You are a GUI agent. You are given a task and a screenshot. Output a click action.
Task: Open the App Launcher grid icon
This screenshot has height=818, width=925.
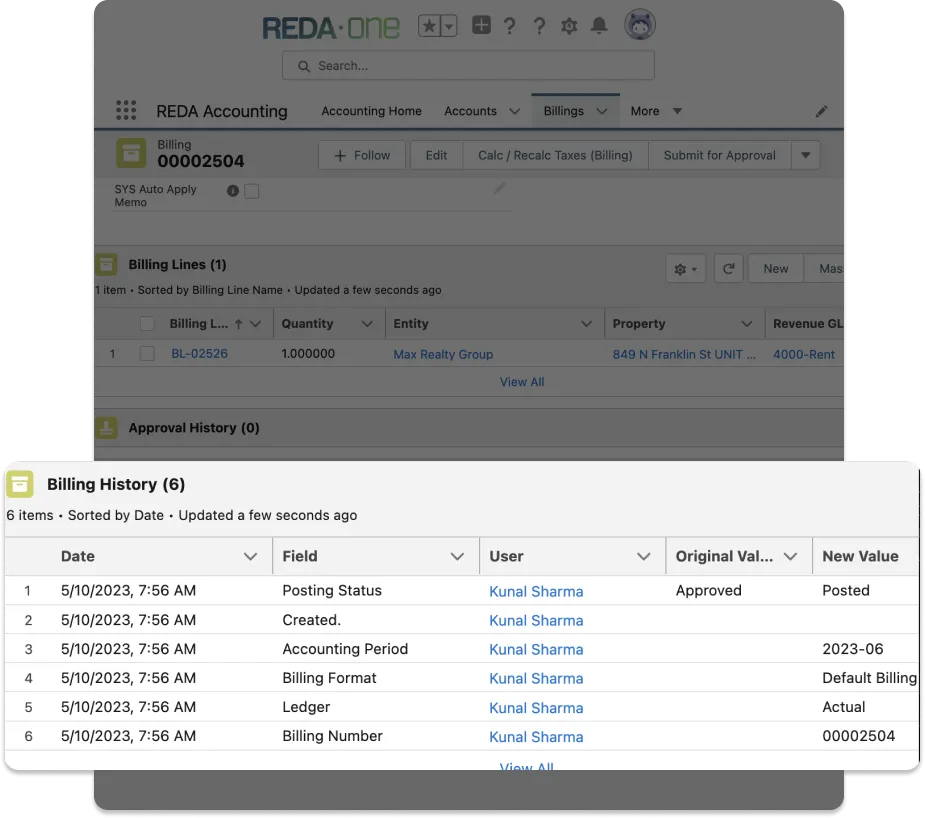pyautogui.click(x=126, y=111)
